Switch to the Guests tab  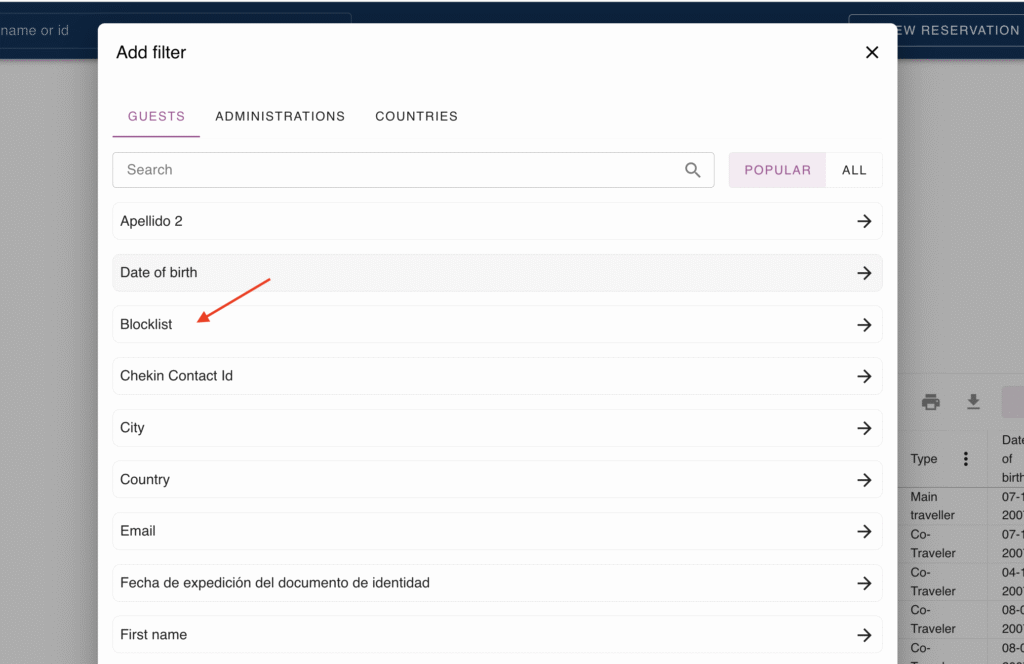coord(156,116)
